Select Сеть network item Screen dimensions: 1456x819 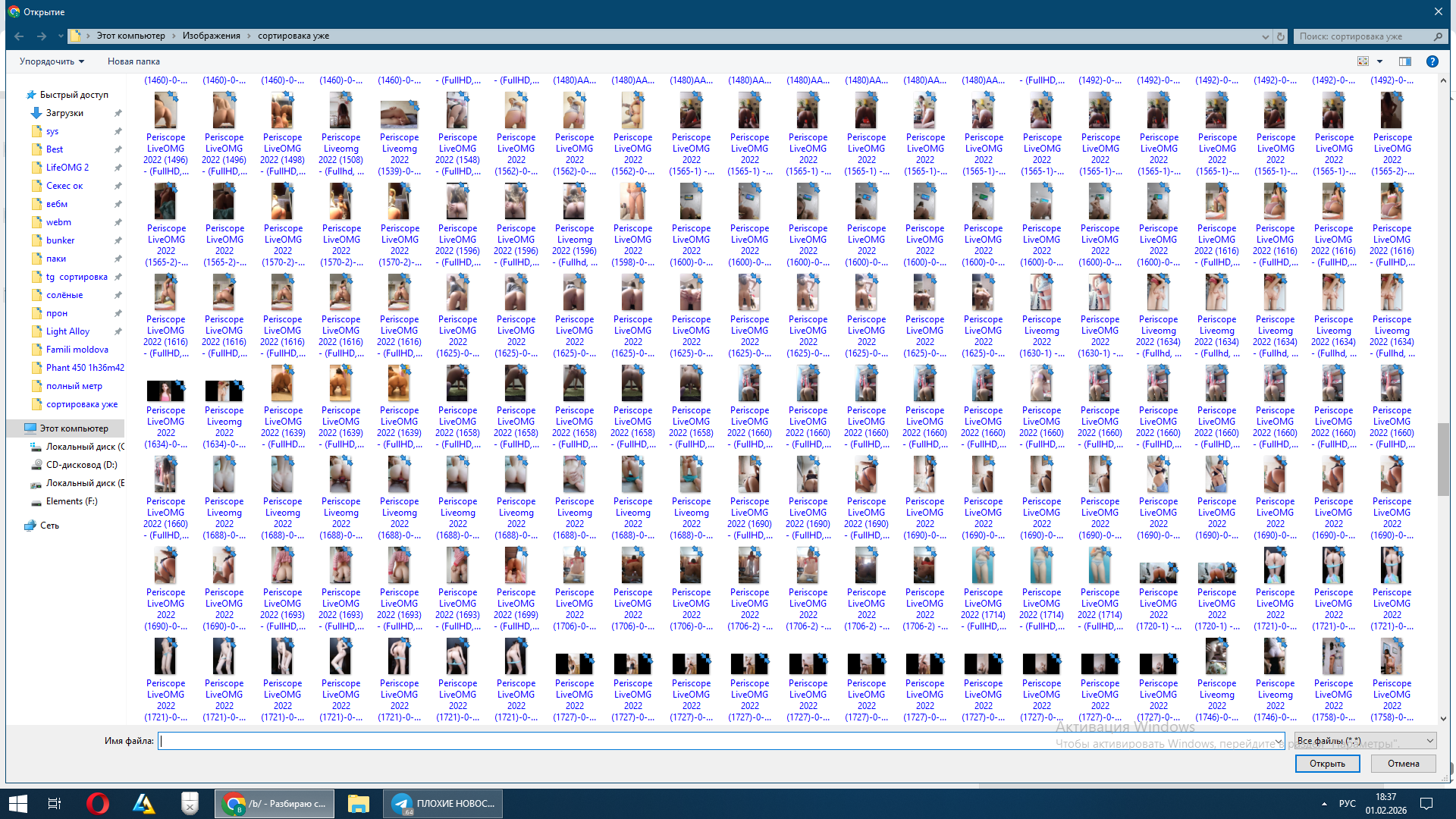pyautogui.click(x=49, y=526)
